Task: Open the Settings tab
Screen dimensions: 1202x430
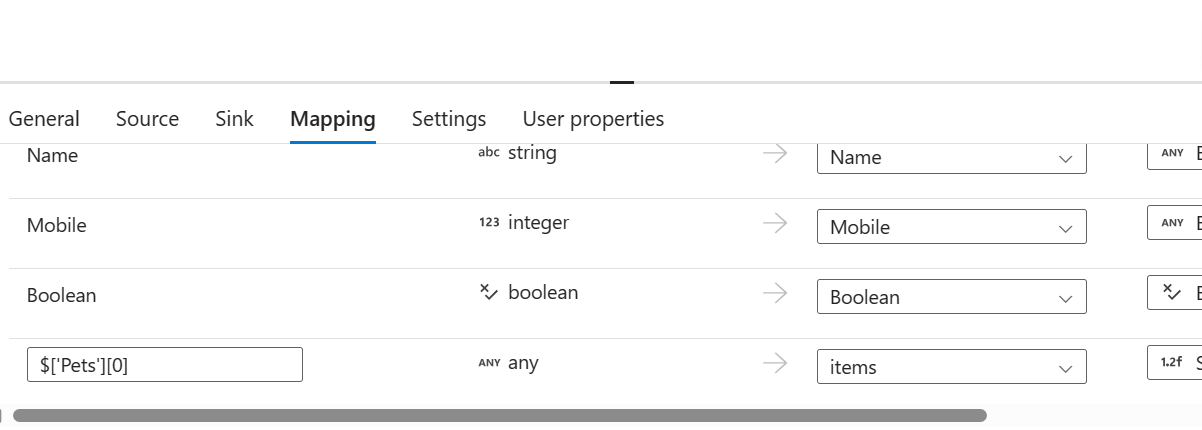Action: [449, 119]
